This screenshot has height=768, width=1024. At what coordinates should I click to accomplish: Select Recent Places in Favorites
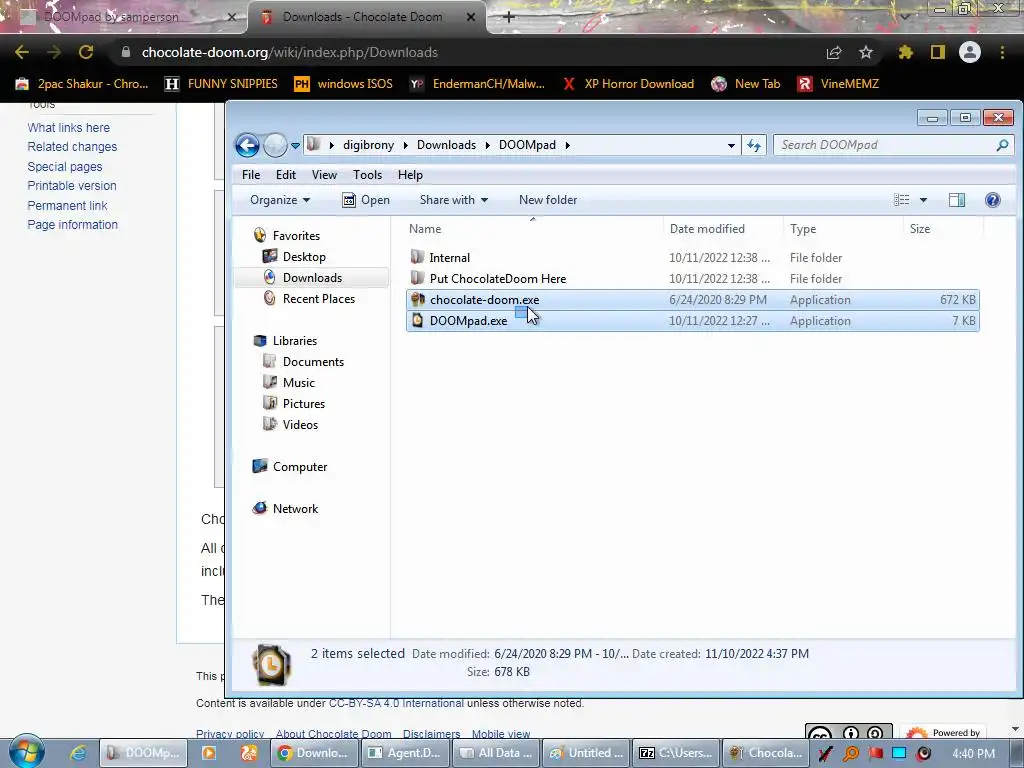tap(319, 298)
